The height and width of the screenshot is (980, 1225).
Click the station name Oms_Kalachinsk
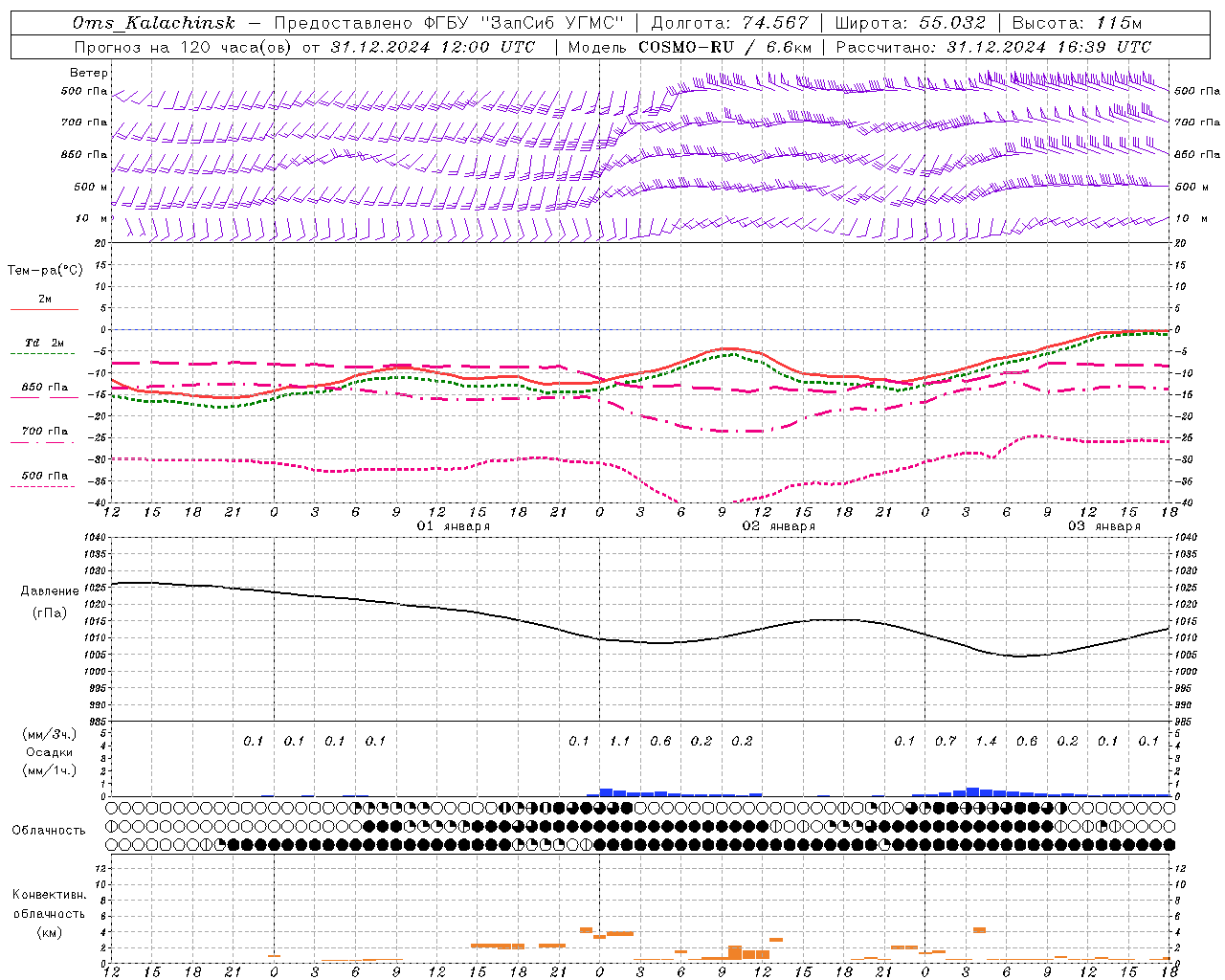point(154,23)
